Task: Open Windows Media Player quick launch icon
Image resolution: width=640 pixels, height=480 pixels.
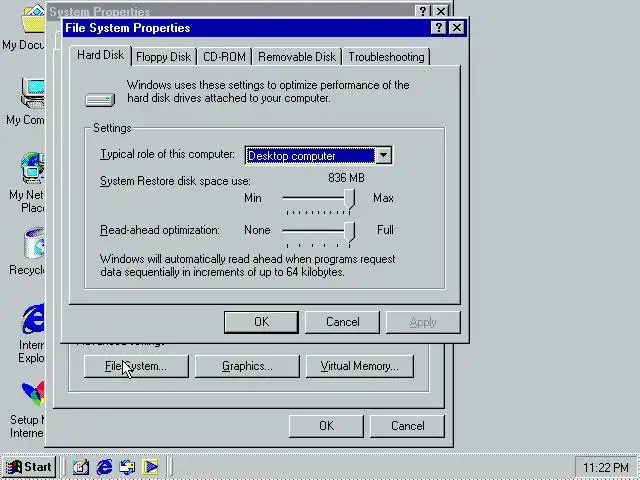Action: [151, 467]
